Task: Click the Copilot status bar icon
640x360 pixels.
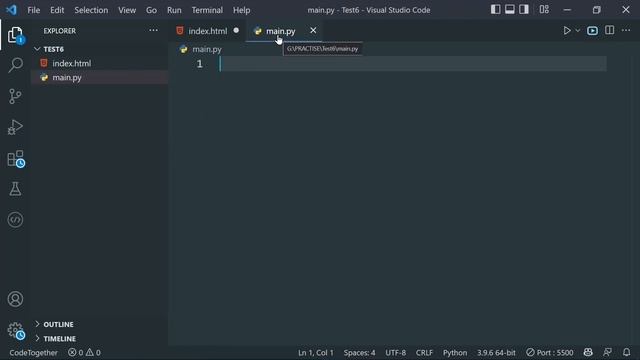Action: pos(588,352)
